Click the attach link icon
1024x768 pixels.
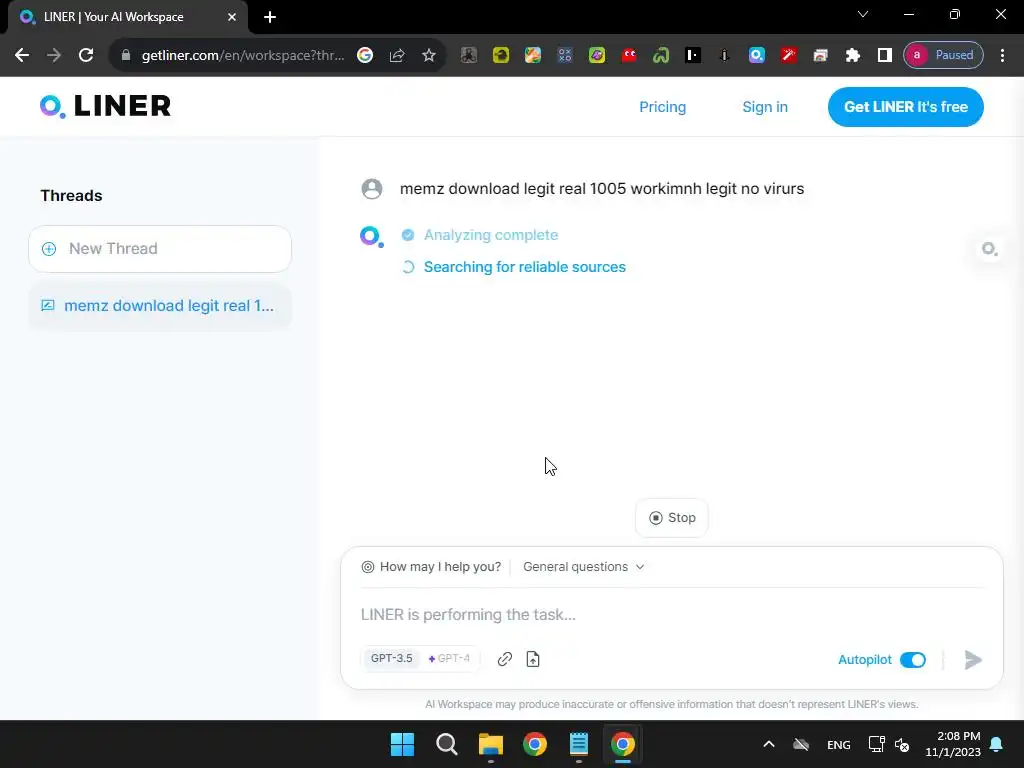(504, 659)
